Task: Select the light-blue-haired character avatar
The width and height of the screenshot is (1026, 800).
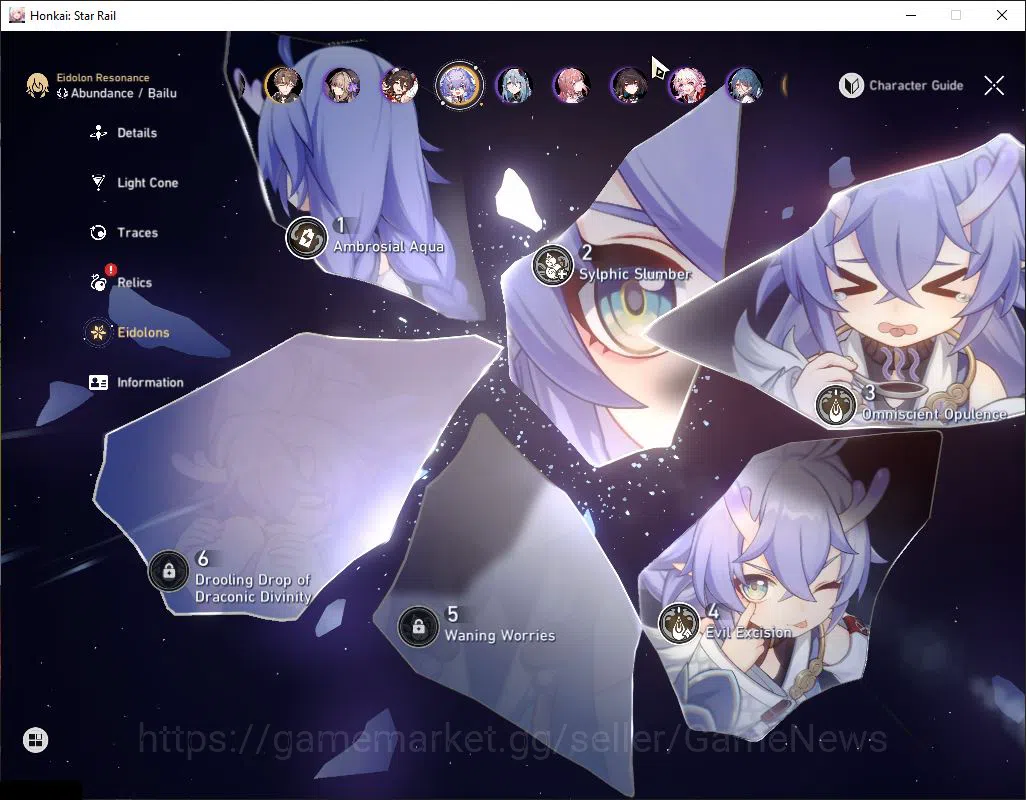Action: (x=514, y=86)
